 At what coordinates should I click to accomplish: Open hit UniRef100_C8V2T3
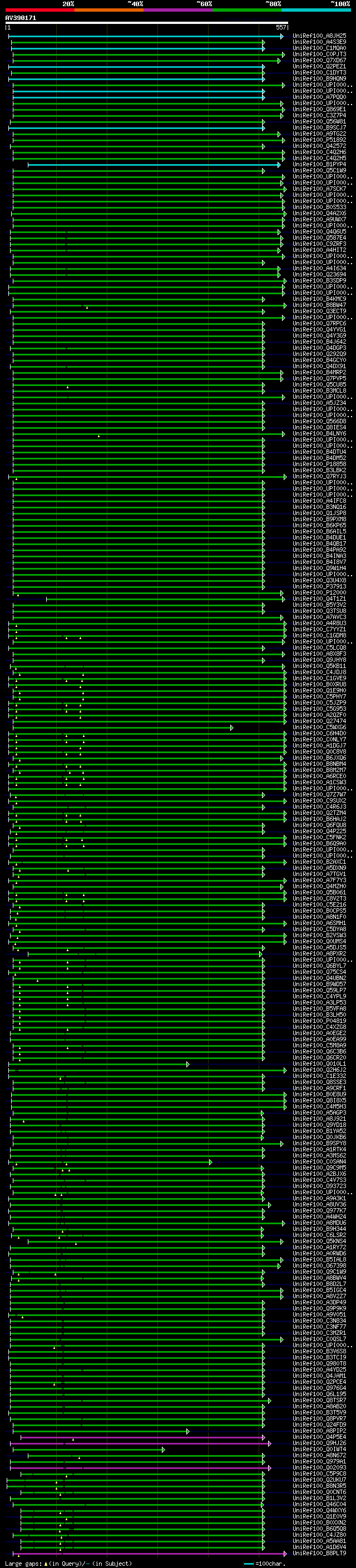click(x=319, y=898)
